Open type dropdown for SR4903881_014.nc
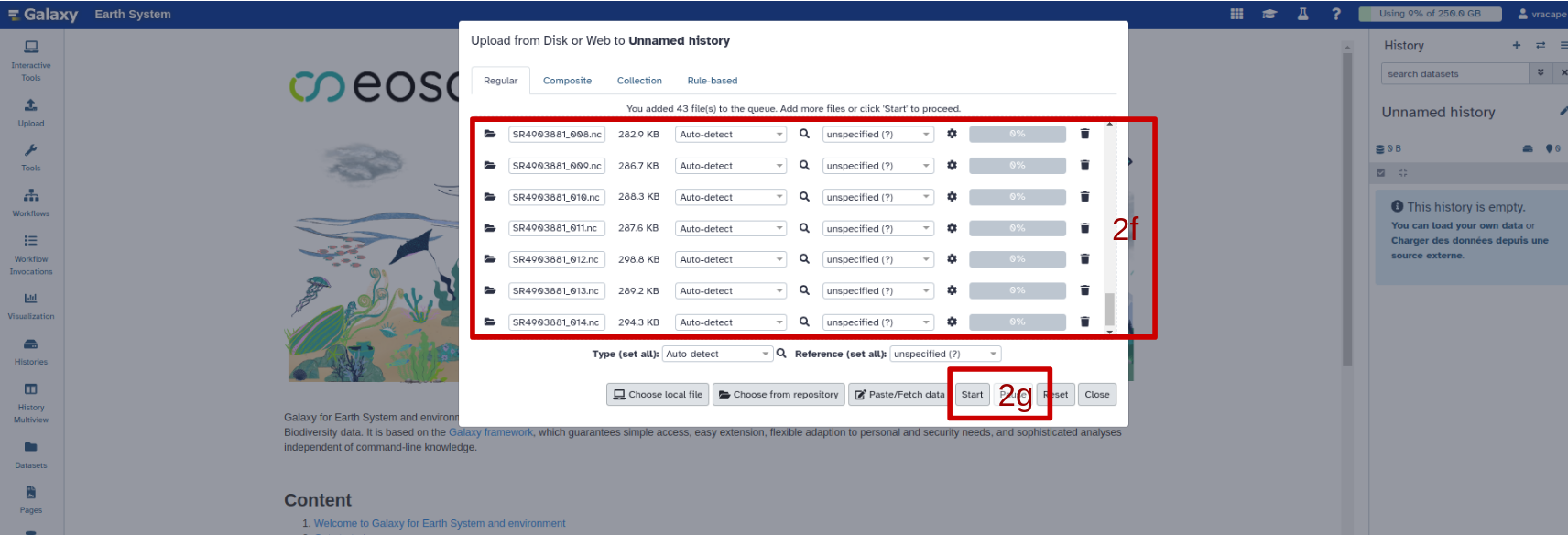Screen dimensions: 1568x535 [x=731, y=322]
